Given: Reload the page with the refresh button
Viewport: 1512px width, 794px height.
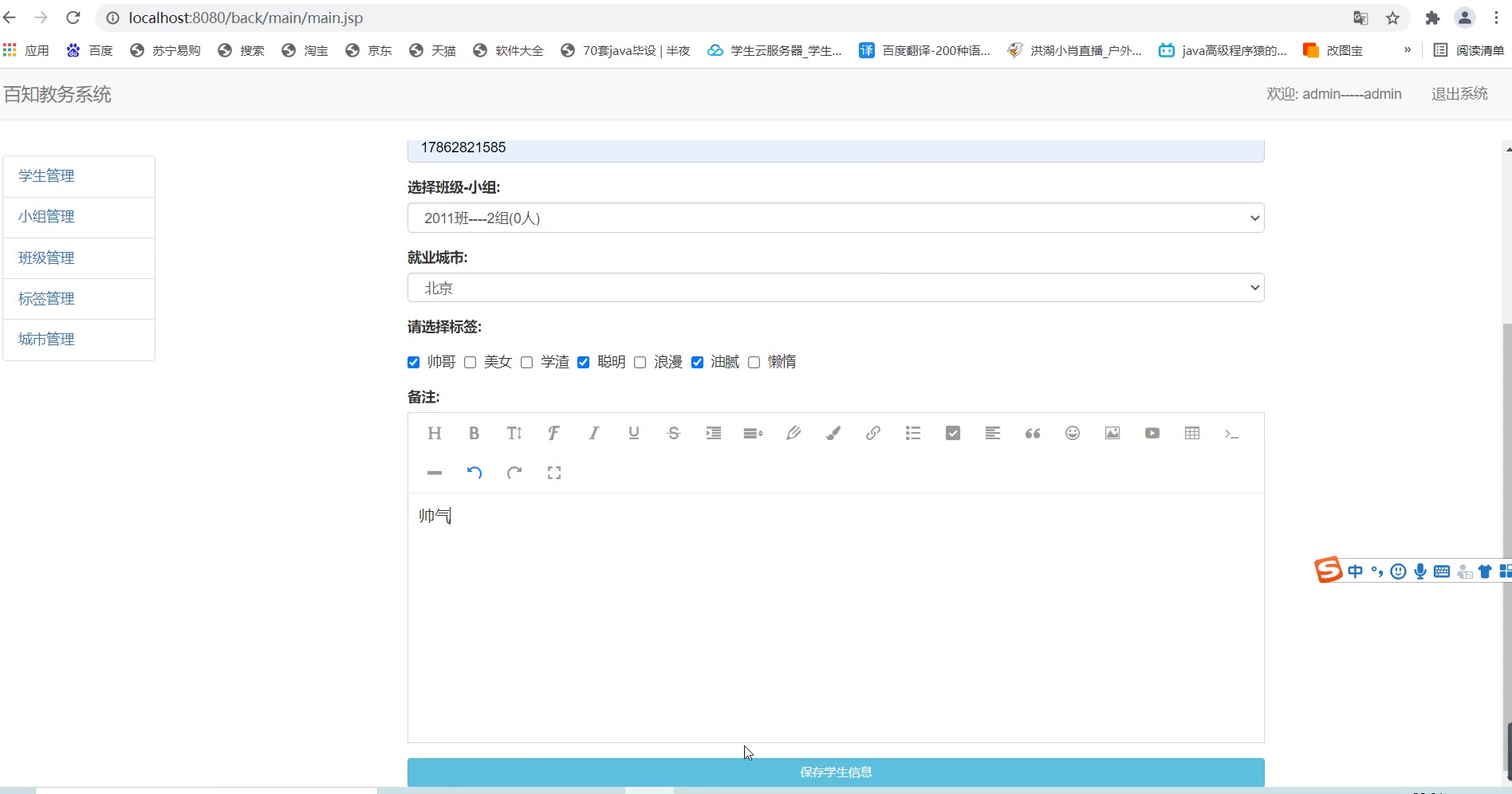Looking at the screenshot, I should [x=73, y=18].
